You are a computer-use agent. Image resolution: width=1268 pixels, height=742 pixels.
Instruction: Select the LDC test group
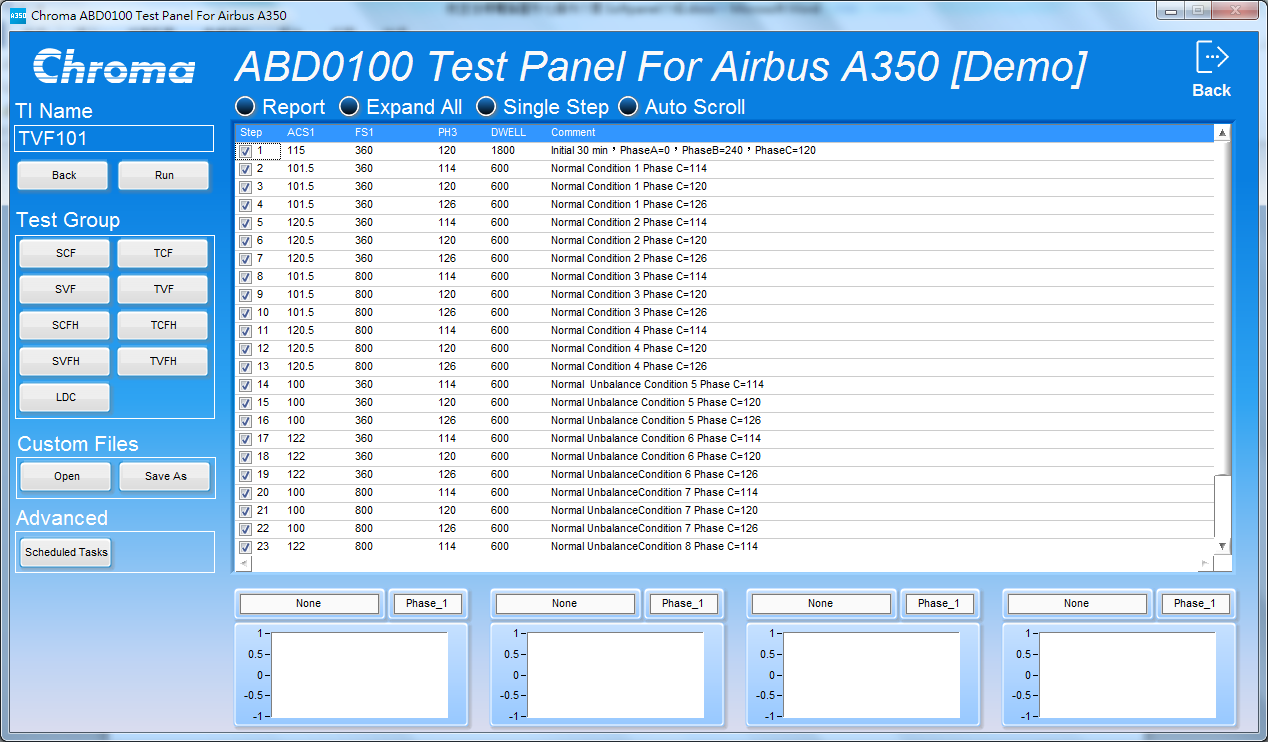pyautogui.click(x=65, y=397)
